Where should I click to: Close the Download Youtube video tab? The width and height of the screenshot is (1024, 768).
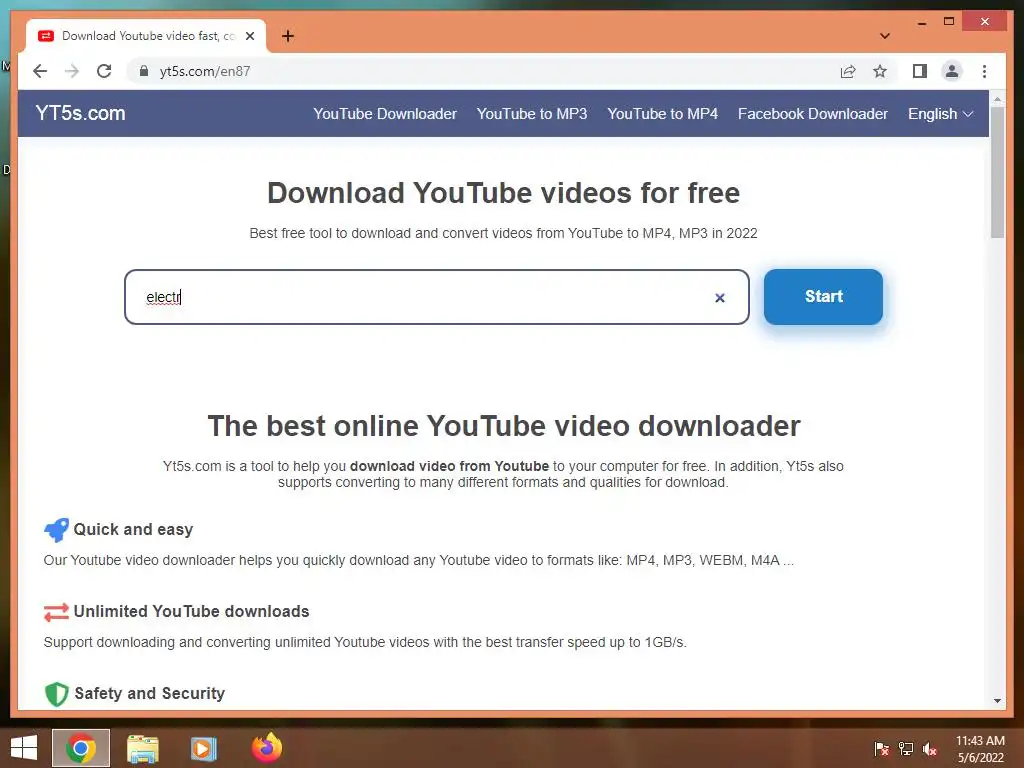click(x=249, y=36)
